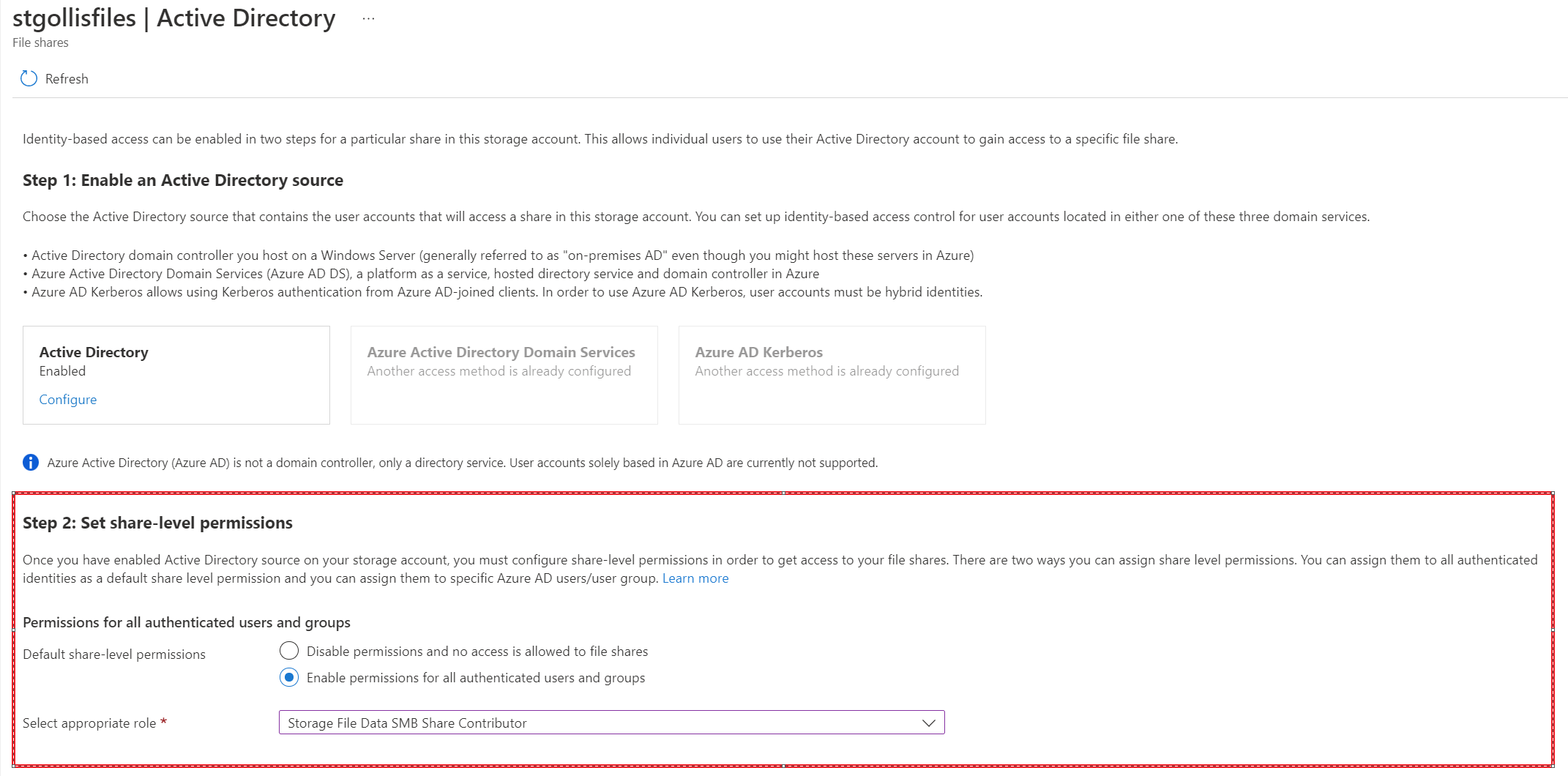Click Configure link under Active Directory
Screen dimensions: 1568x776
tap(68, 399)
